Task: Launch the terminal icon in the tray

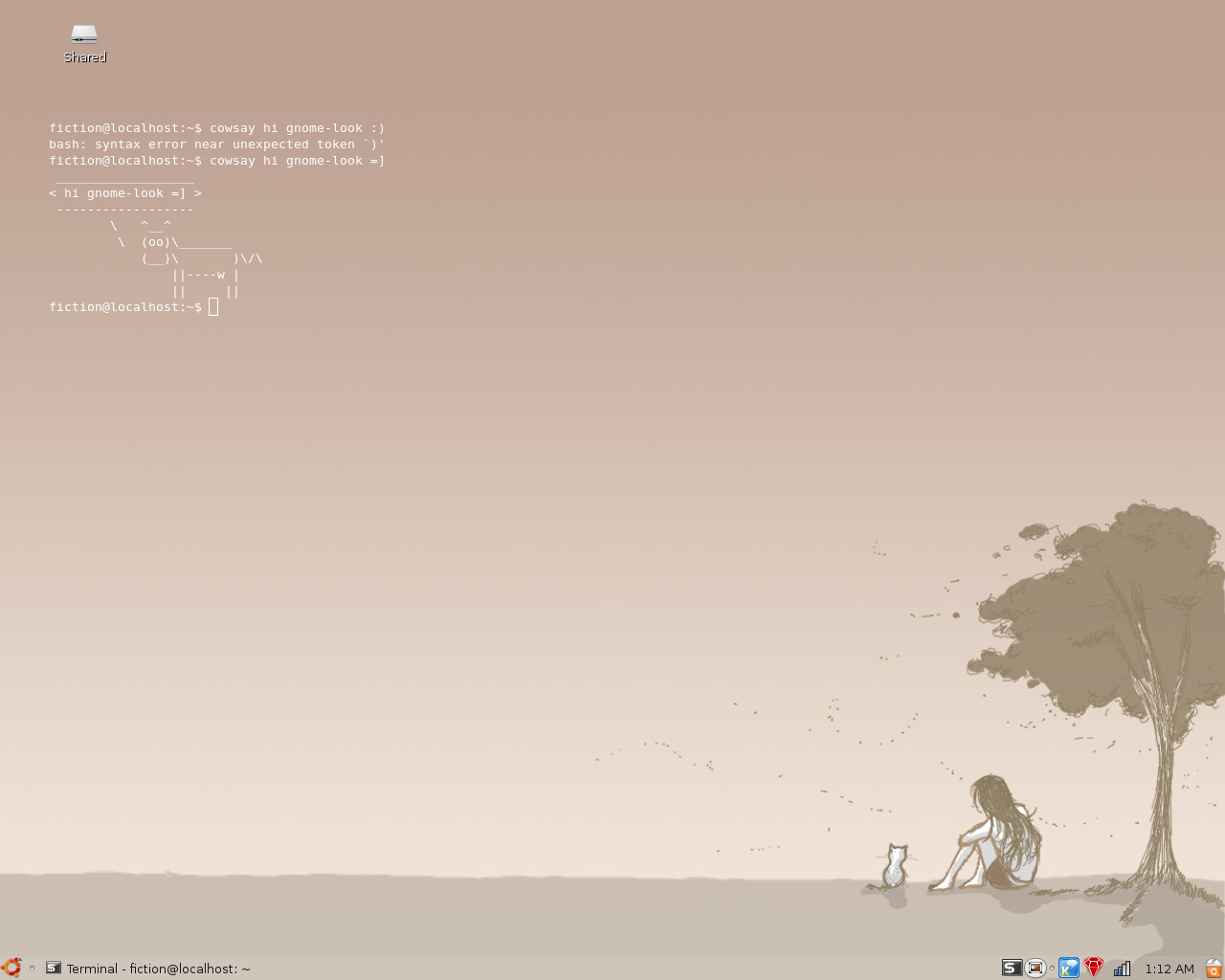Action: pyautogui.click(x=1012, y=968)
